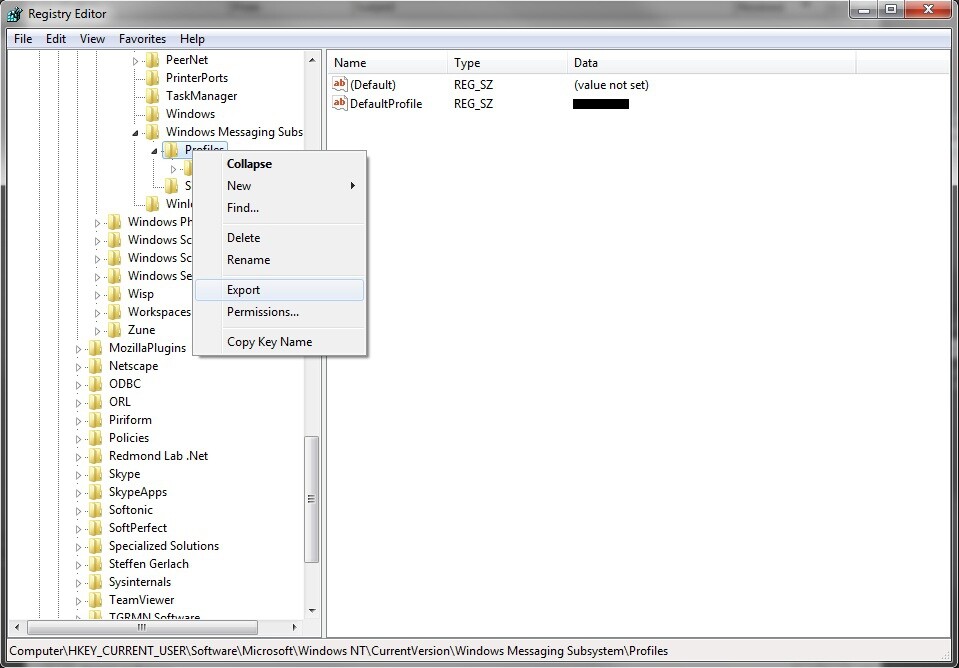Image resolution: width=959 pixels, height=668 pixels.
Task: Open the Favorites menu
Action: coord(142,38)
